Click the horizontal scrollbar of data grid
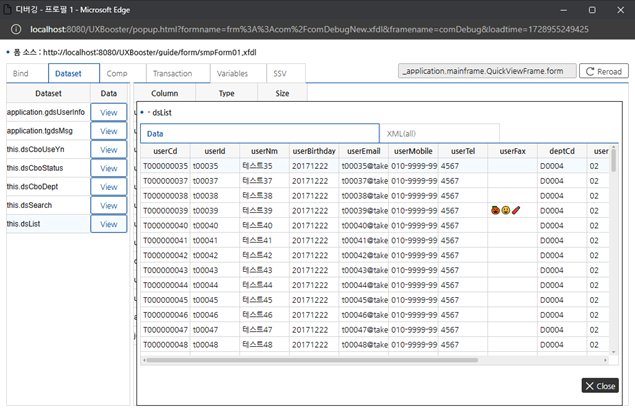Screen dimensions: 635x412 point(312,360)
